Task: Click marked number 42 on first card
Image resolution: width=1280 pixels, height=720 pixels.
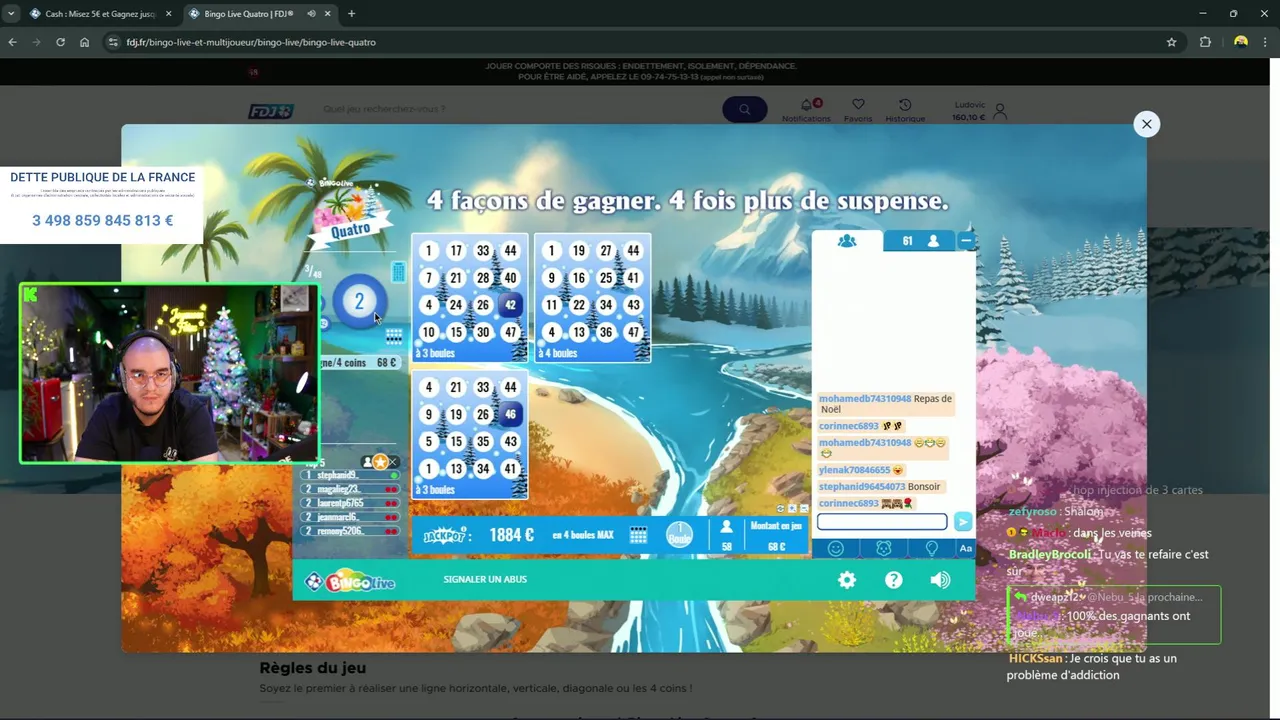Action: click(x=510, y=305)
